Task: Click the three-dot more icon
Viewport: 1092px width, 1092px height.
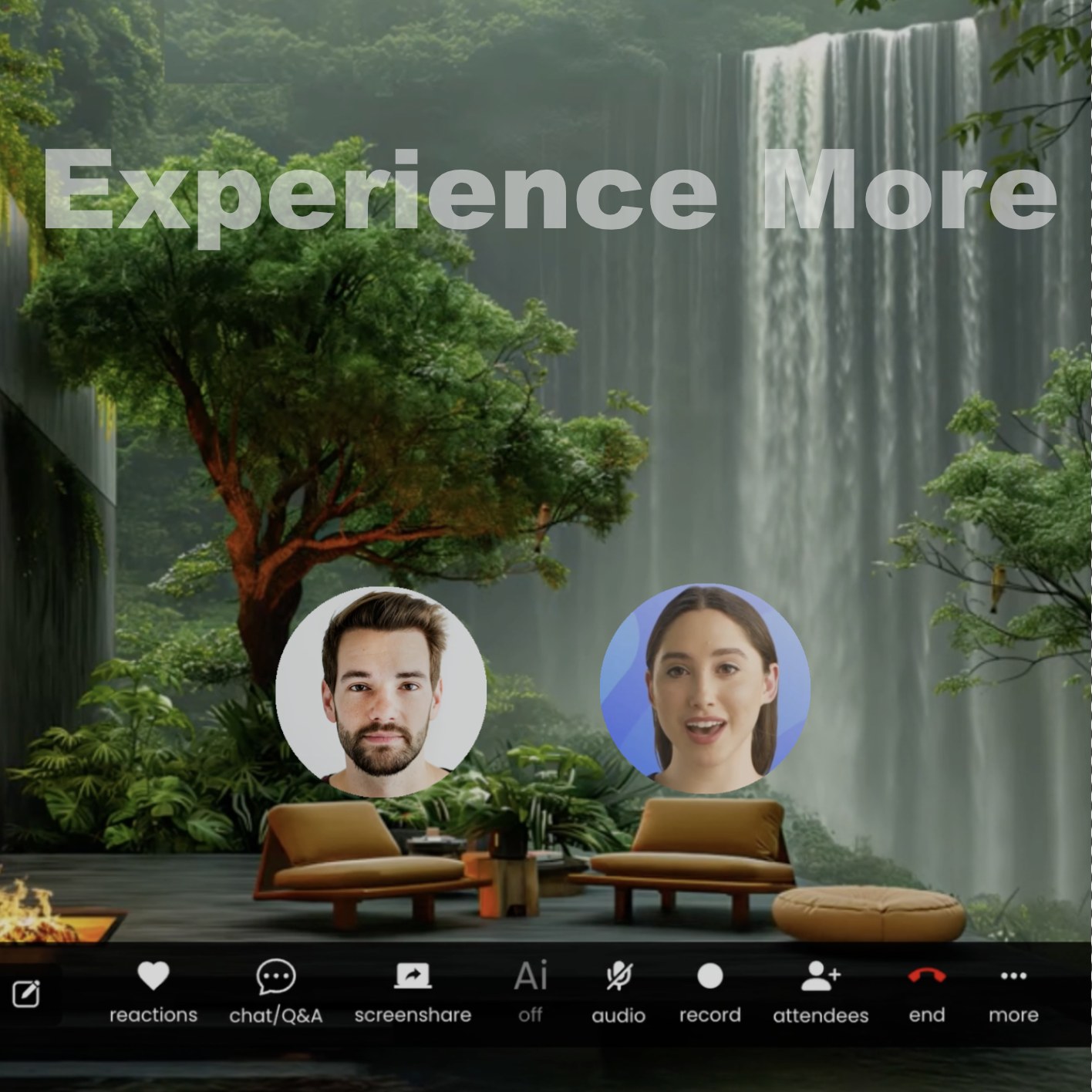Action: pos(1013,976)
